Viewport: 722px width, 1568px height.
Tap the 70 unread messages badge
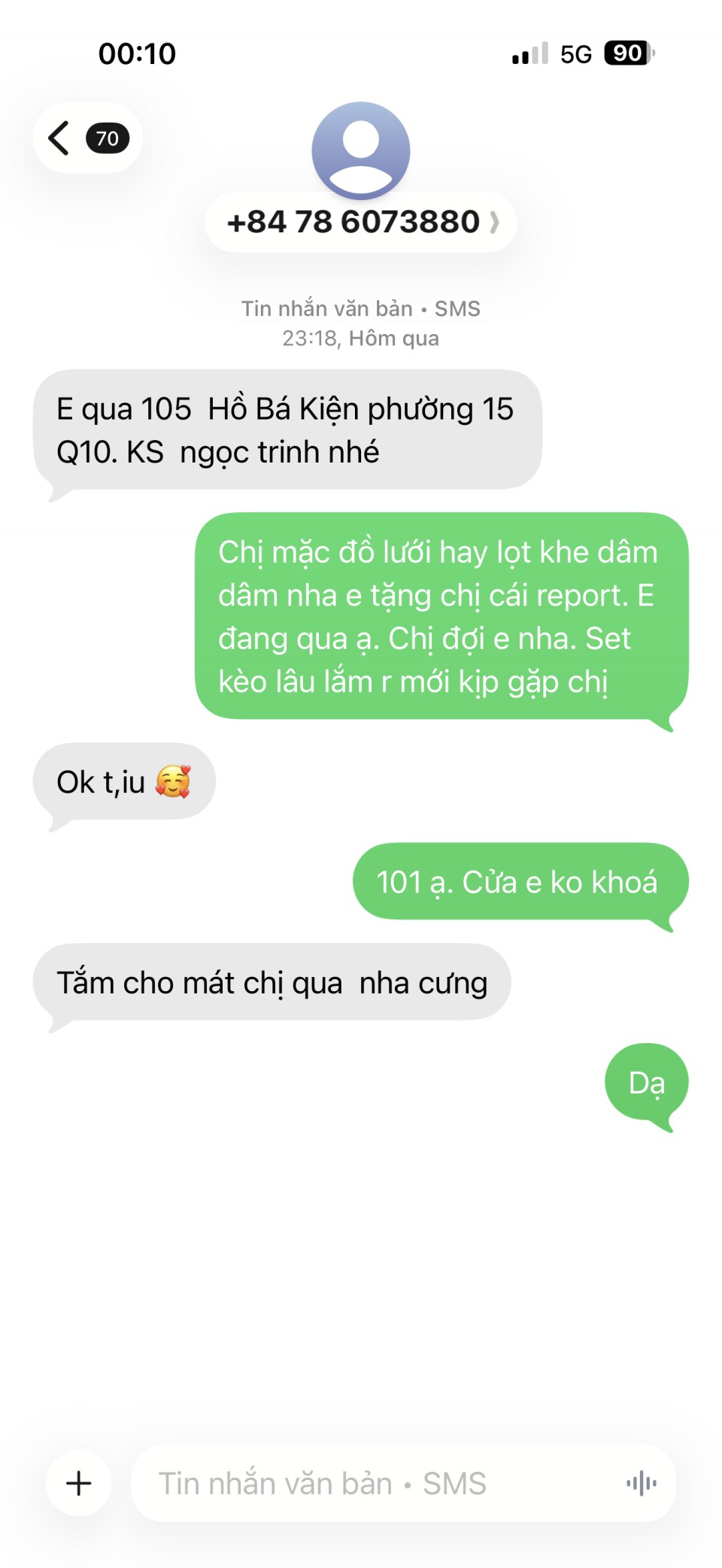[x=108, y=138]
